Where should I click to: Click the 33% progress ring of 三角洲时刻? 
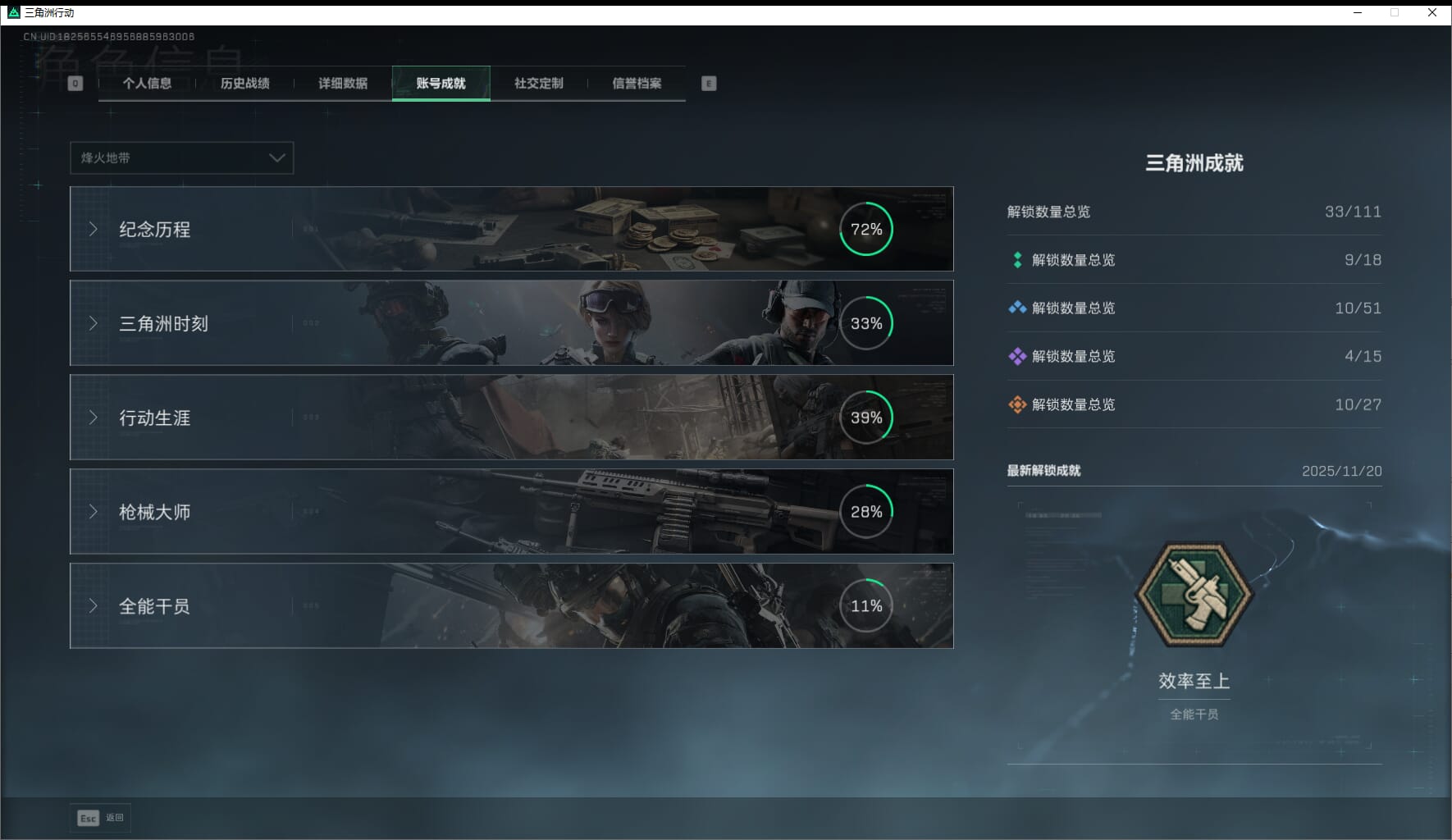[866, 323]
